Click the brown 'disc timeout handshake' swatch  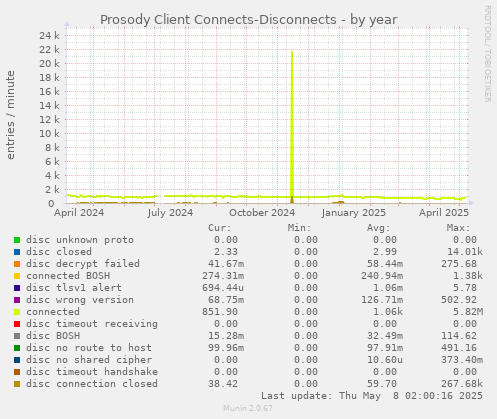coord(17,372)
